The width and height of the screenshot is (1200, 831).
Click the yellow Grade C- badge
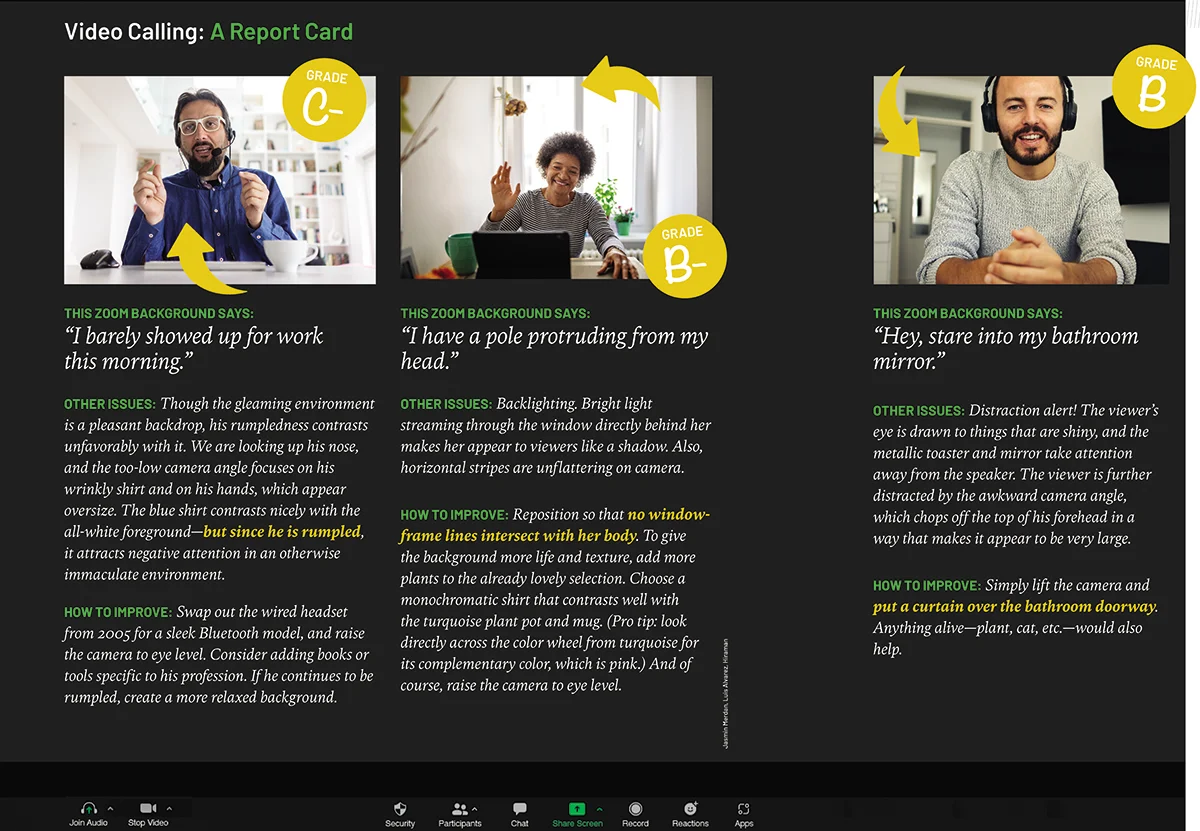click(324, 101)
